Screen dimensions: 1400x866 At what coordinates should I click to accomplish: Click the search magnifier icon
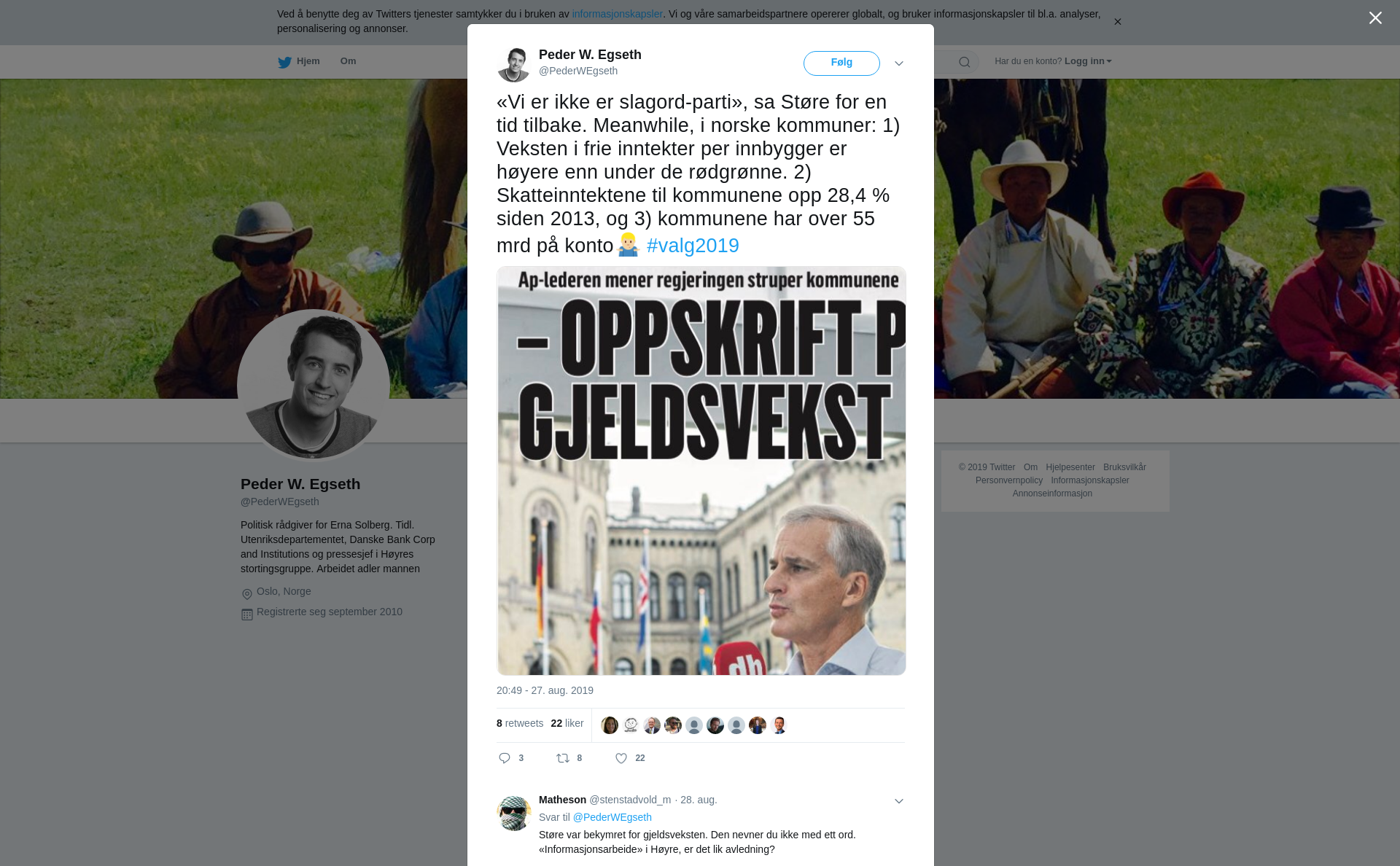tap(965, 62)
